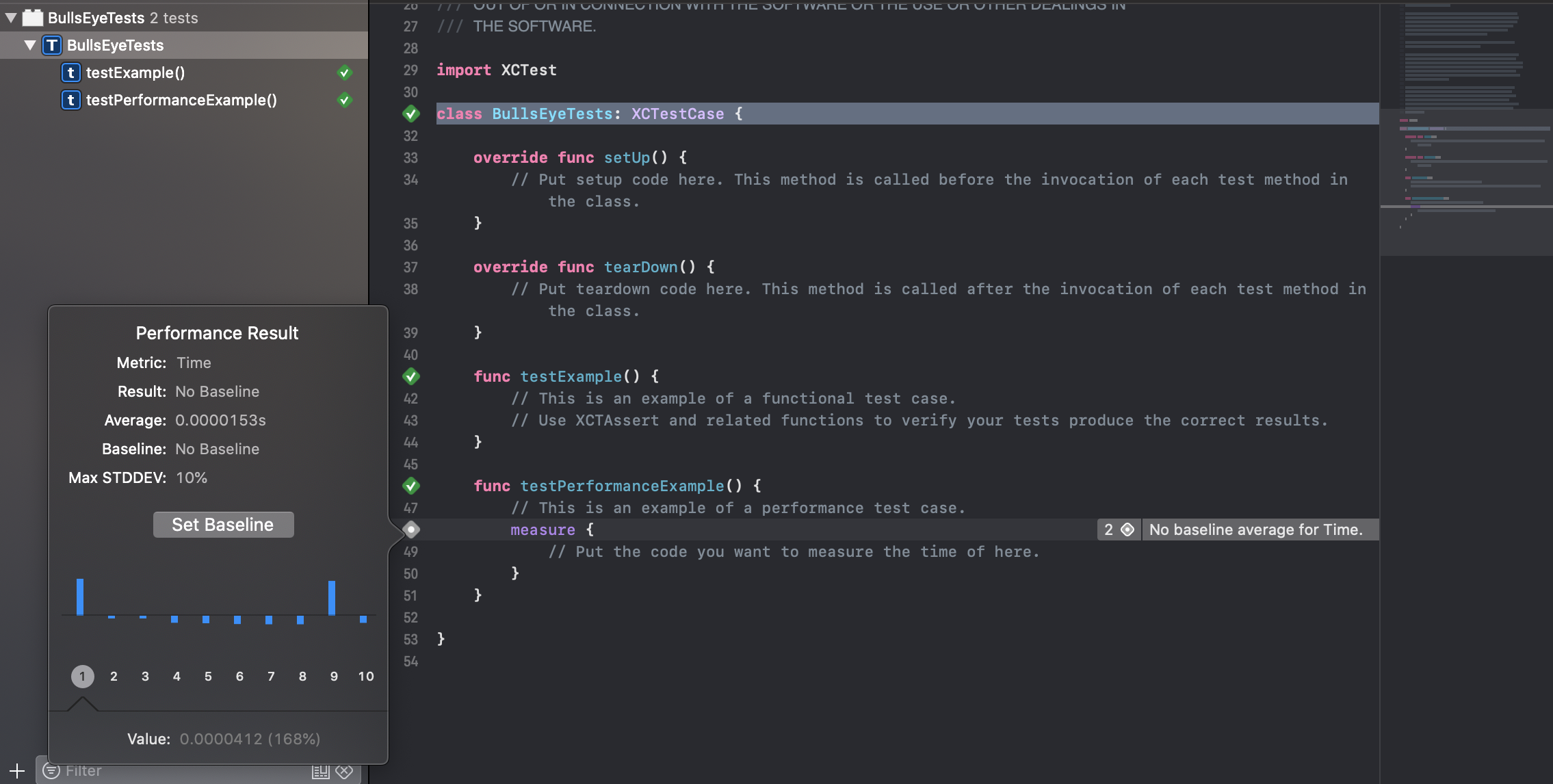Click the gray diamond performance marker at the measure line
This screenshot has width=1553, height=784.
(x=411, y=529)
